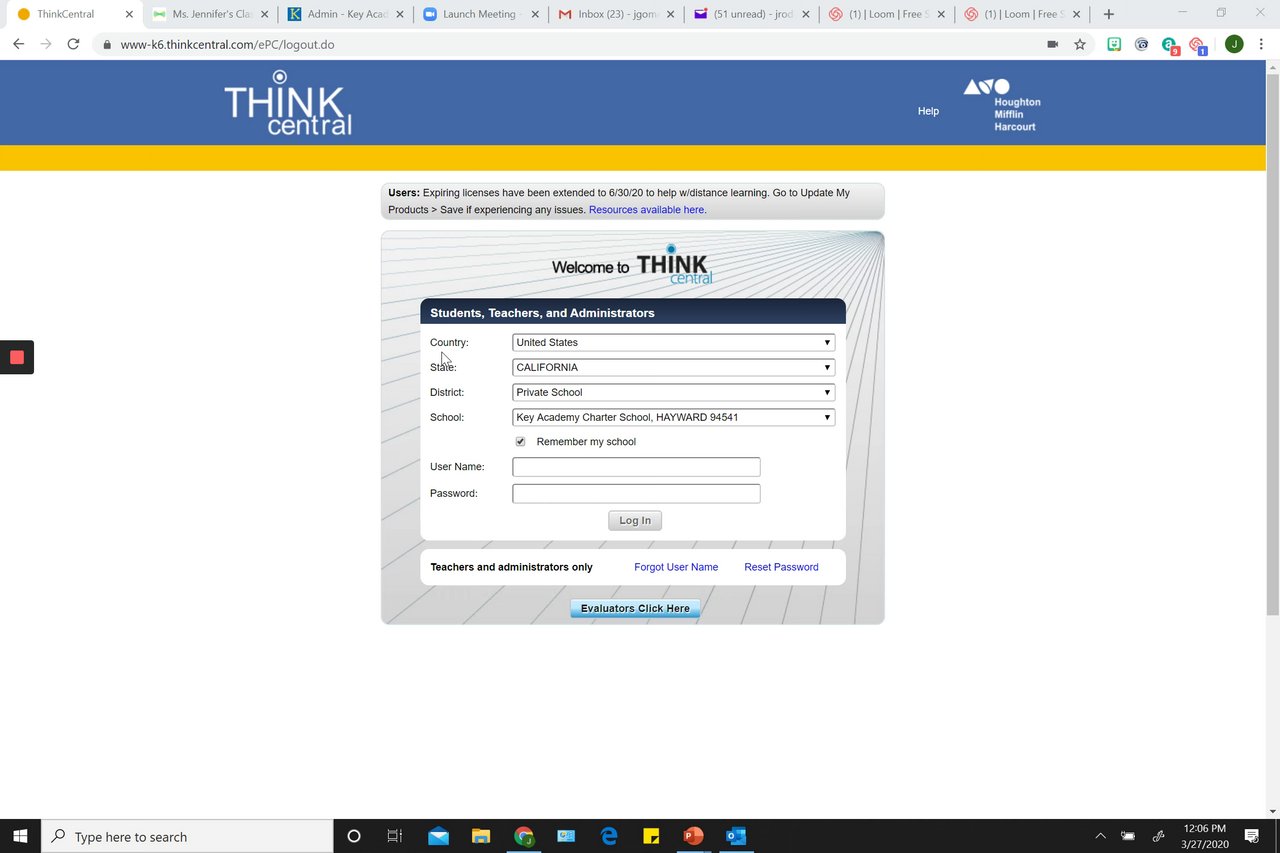
Task: Show hidden system tray icons
Action: [x=1101, y=836]
